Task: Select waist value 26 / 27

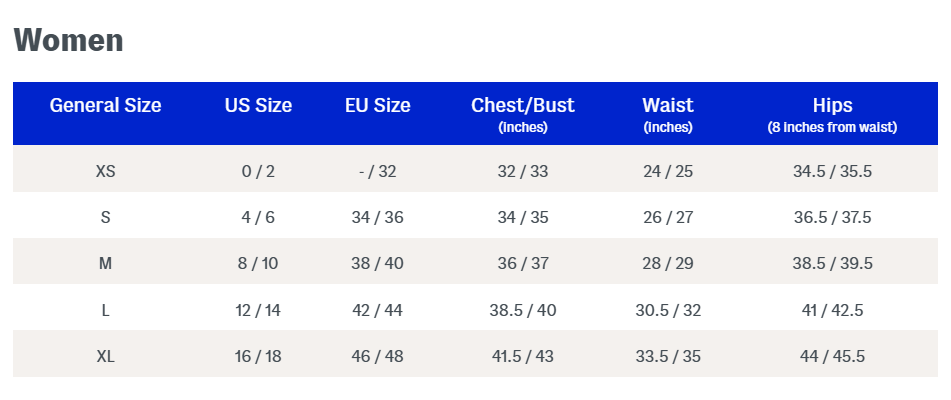Action: (x=668, y=217)
